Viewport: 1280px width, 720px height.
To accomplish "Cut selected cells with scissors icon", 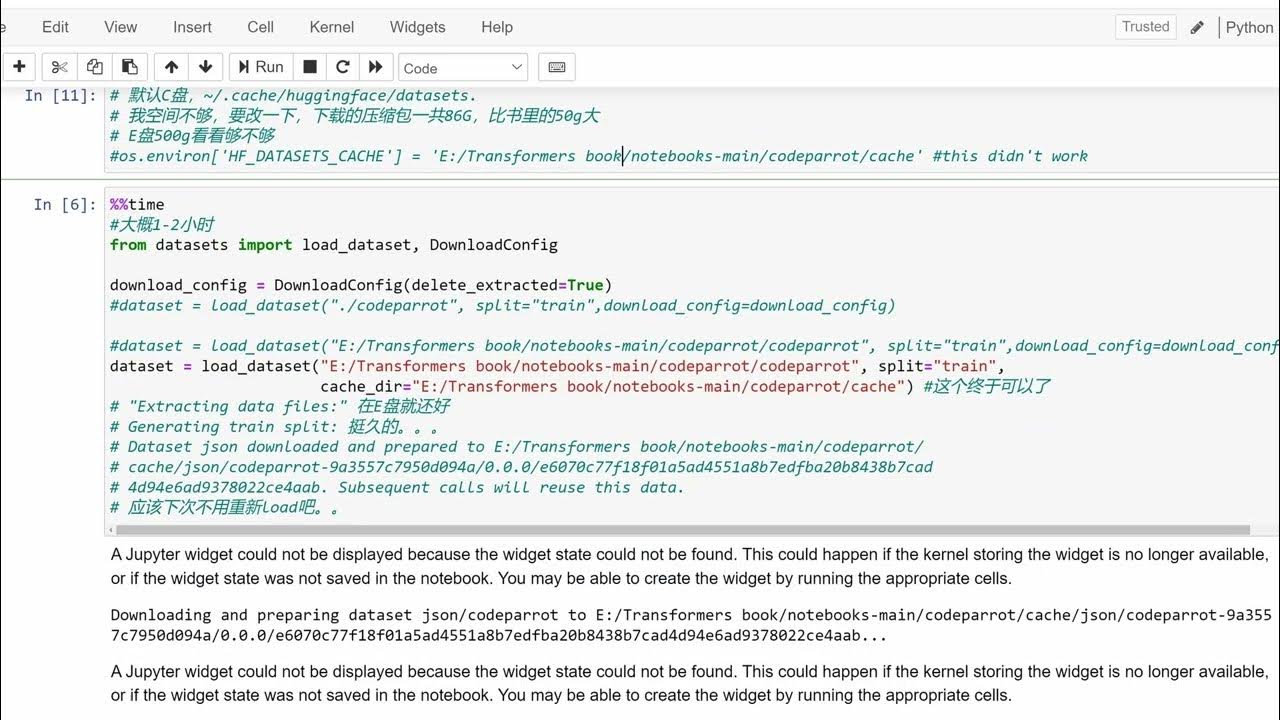I will click(x=60, y=67).
